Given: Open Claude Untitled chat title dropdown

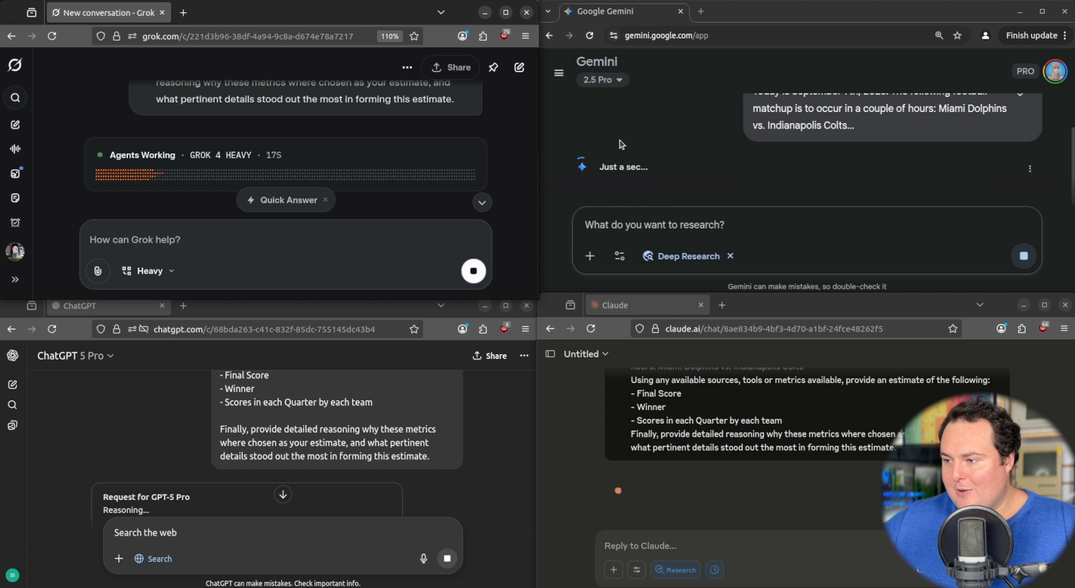Looking at the screenshot, I should [586, 354].
